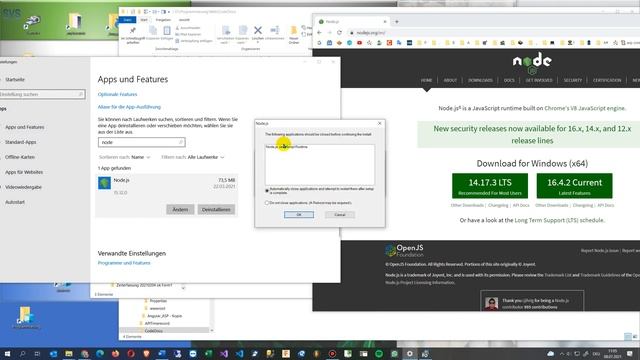Open CERTIFICATION on nodejs.org navigation
The width and height of the screenshot is (640, 360).
tap(607, 80)
